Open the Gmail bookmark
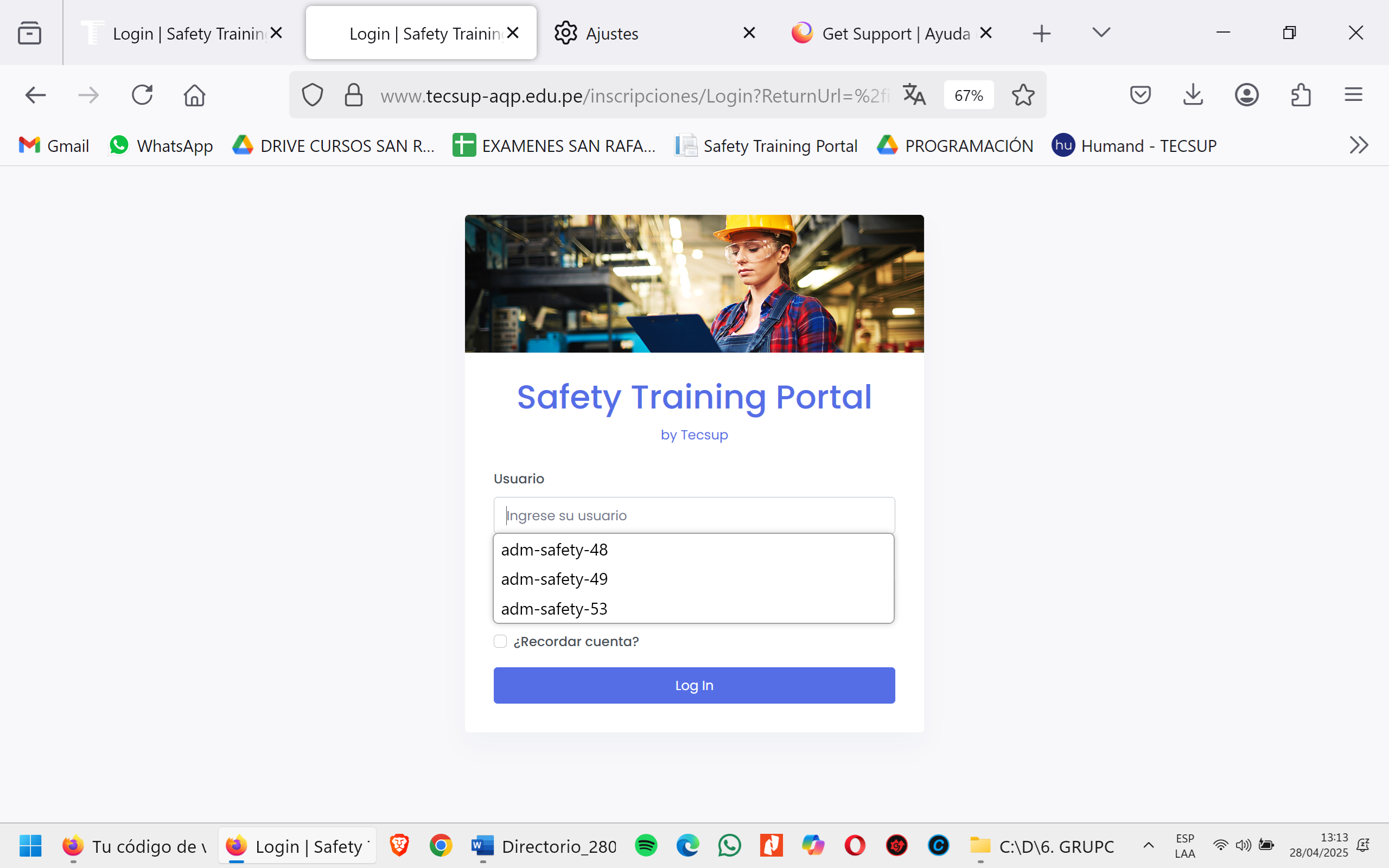Screen dimensions: 1389x868 [x=54, y=146]
